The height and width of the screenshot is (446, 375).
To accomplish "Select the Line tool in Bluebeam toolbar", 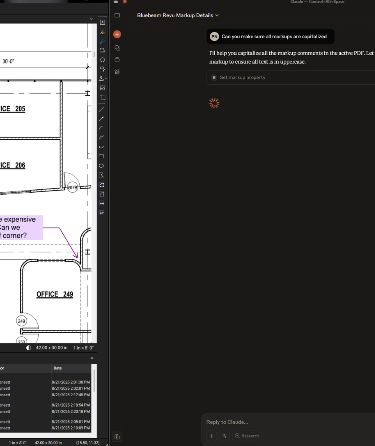I will coord(102,109).
